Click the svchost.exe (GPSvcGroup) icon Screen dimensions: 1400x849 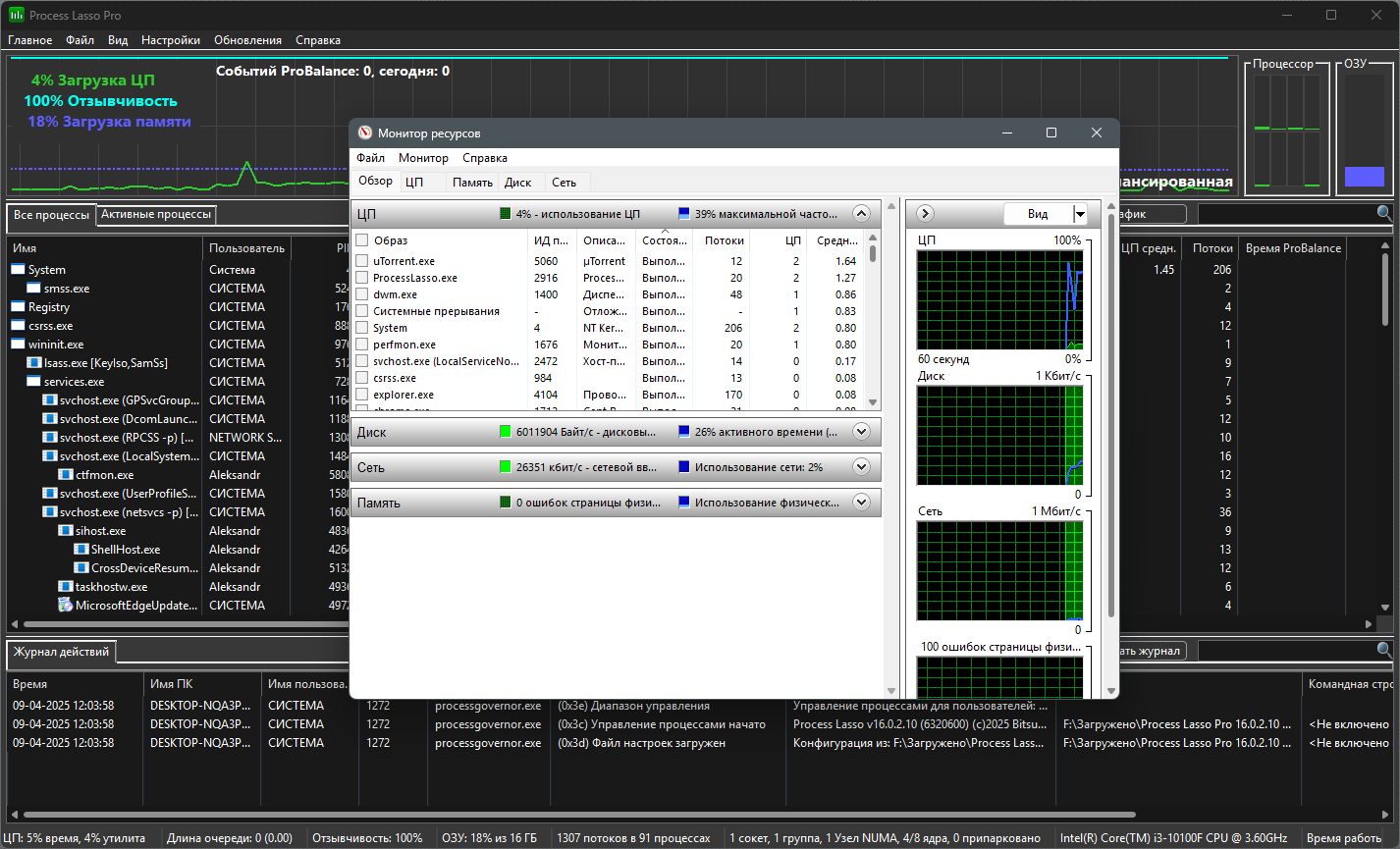point(49,399)
